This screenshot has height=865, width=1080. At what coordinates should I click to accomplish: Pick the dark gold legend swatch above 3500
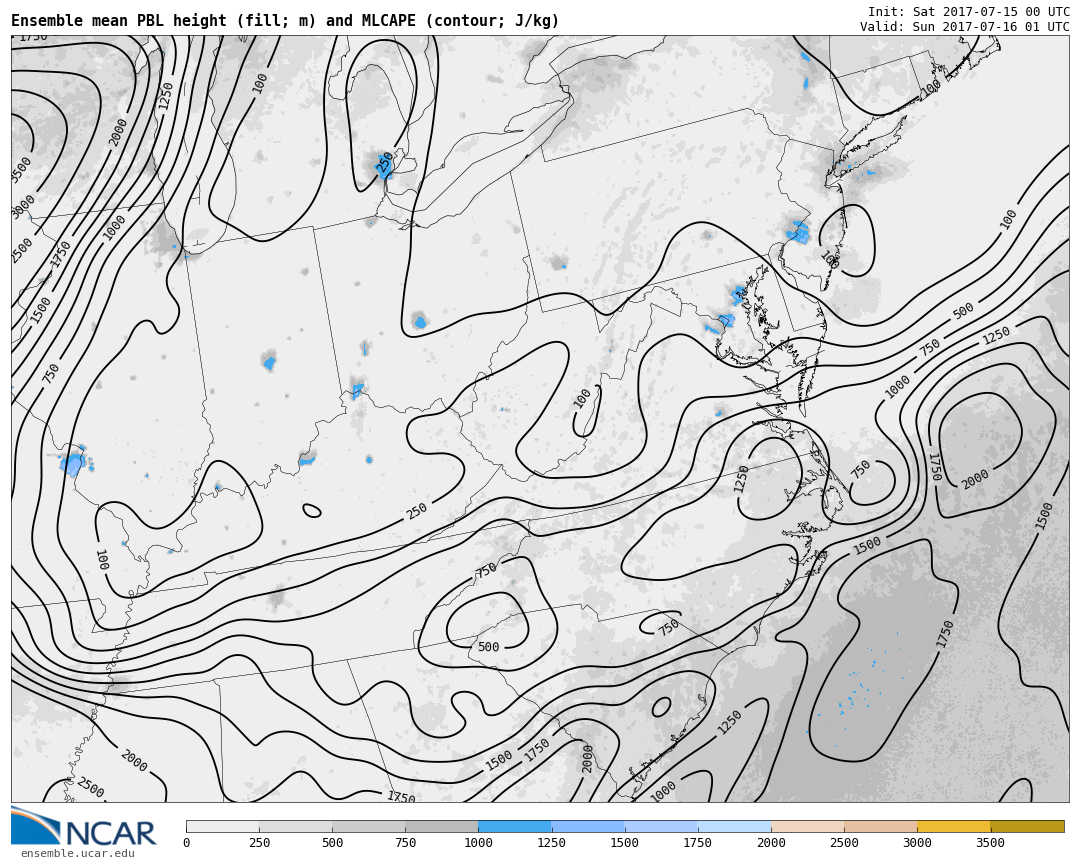[x=1027, y=826]
